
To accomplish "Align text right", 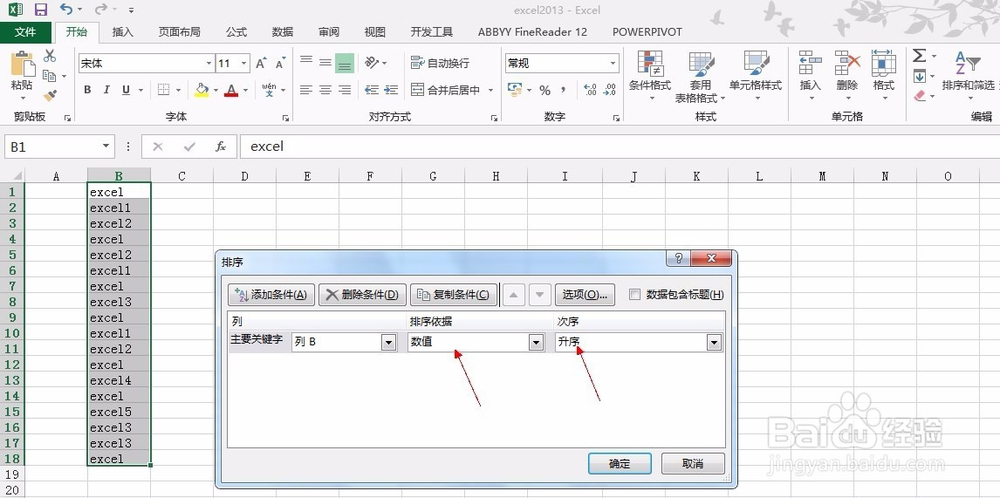I will (x=345, y=90).
